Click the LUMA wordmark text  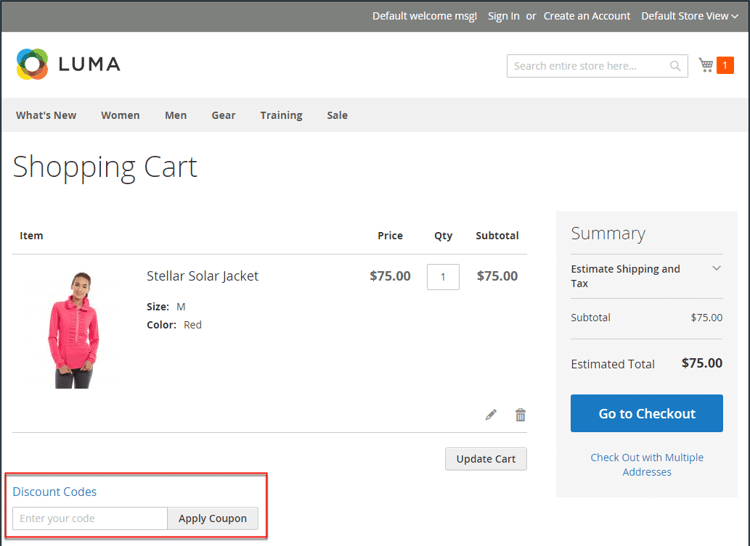[x=89, y=64]
